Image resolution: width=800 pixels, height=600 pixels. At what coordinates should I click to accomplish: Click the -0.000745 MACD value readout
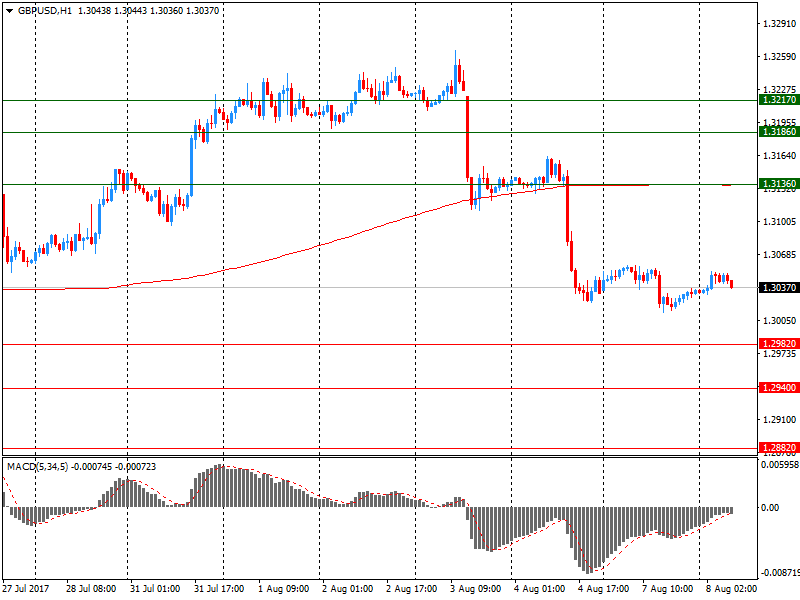point(91,467)
